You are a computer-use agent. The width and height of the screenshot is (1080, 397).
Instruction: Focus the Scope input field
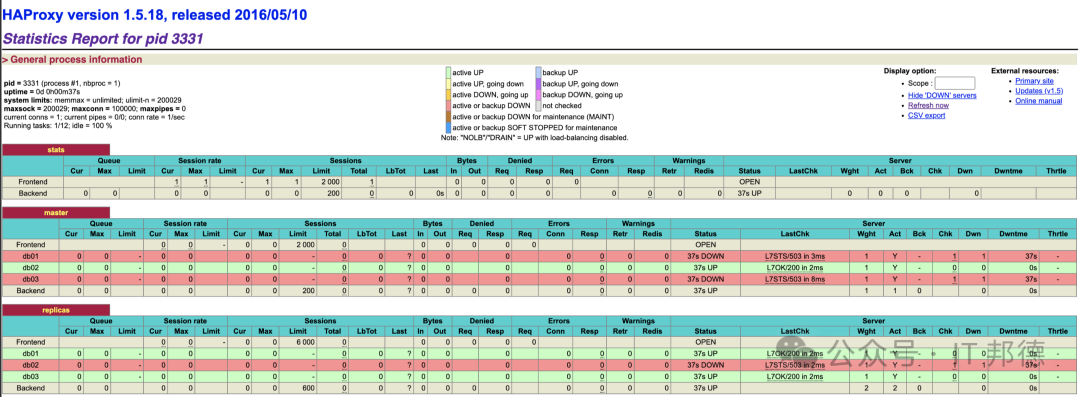click(955, 83)
